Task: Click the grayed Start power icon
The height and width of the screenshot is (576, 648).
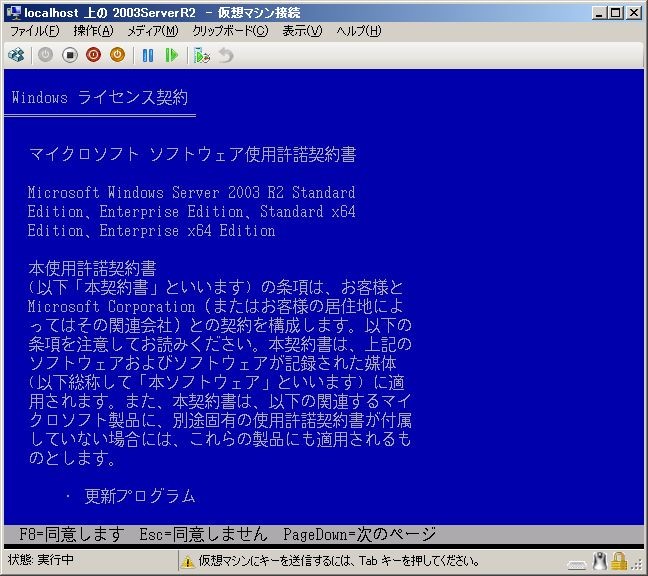Action: [45, 55]
